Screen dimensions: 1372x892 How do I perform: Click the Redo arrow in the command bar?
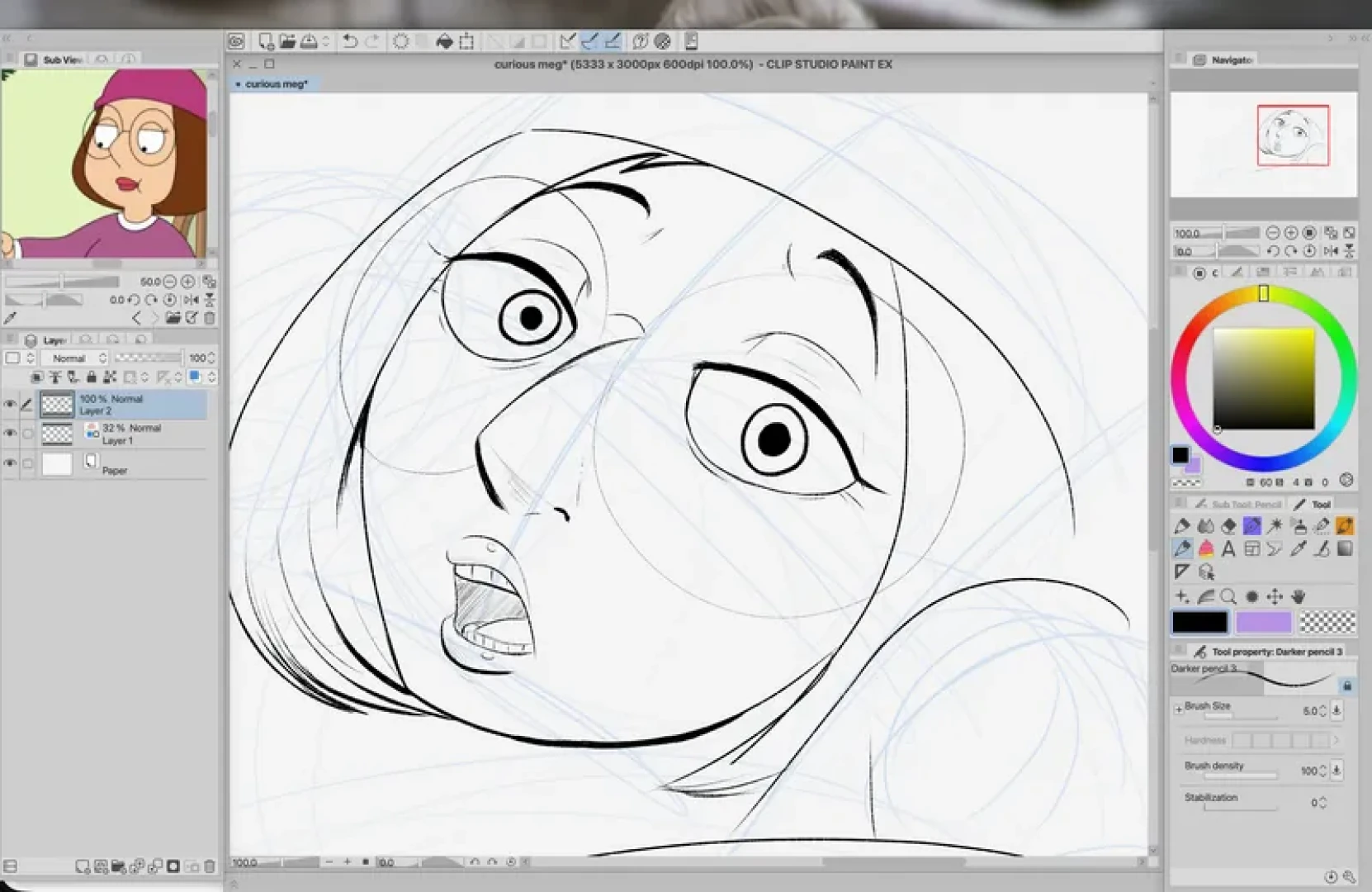(x=372, y=41)
